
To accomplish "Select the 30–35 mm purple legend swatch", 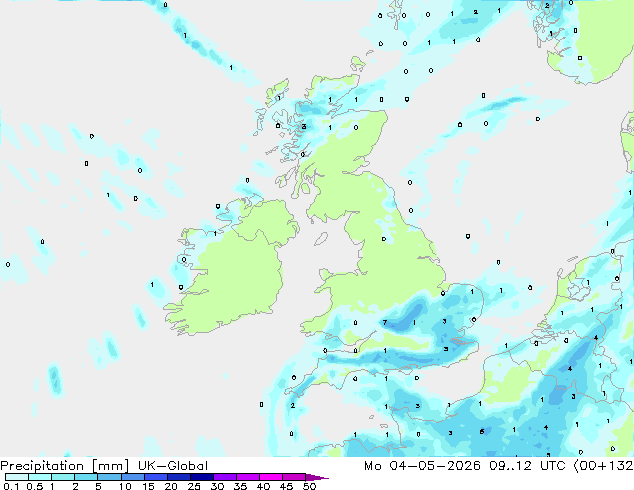I will [224, 477].
